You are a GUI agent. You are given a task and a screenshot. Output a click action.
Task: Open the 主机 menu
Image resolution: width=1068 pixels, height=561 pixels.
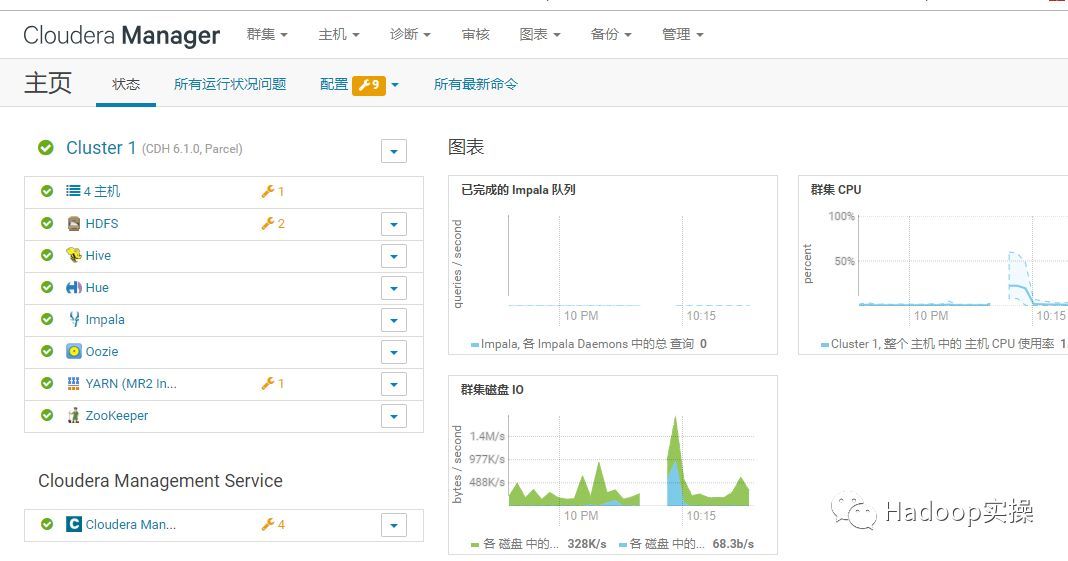pyautogui.click(x=339, y=34)
